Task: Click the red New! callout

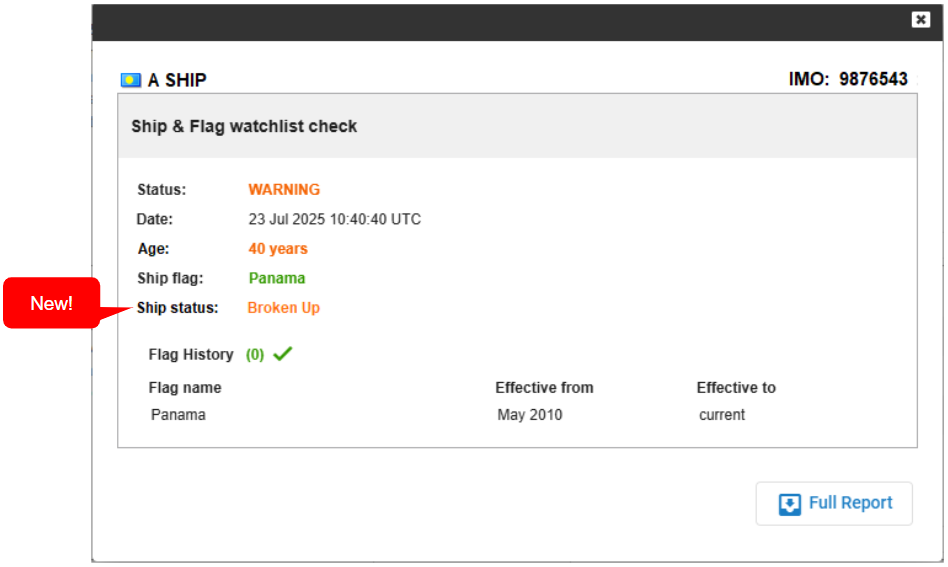Action: pyautogui.click(x=52, y=303)
